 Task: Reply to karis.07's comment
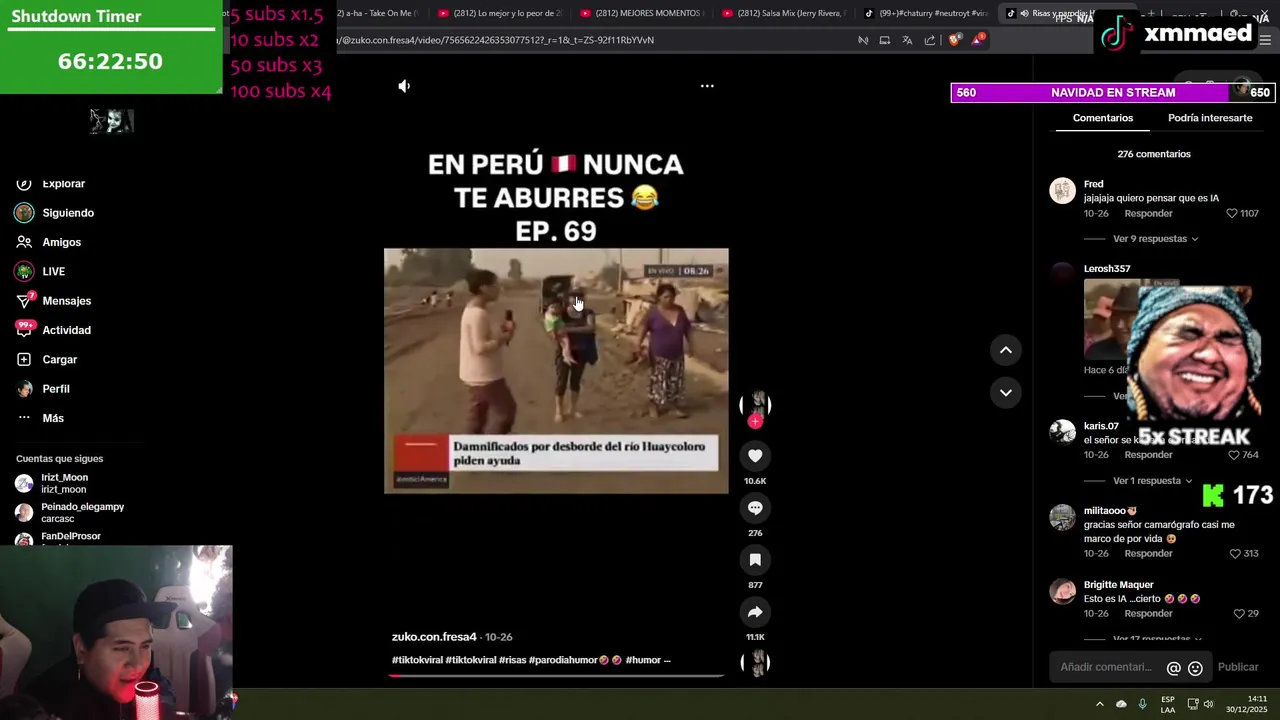[1148, 455]
